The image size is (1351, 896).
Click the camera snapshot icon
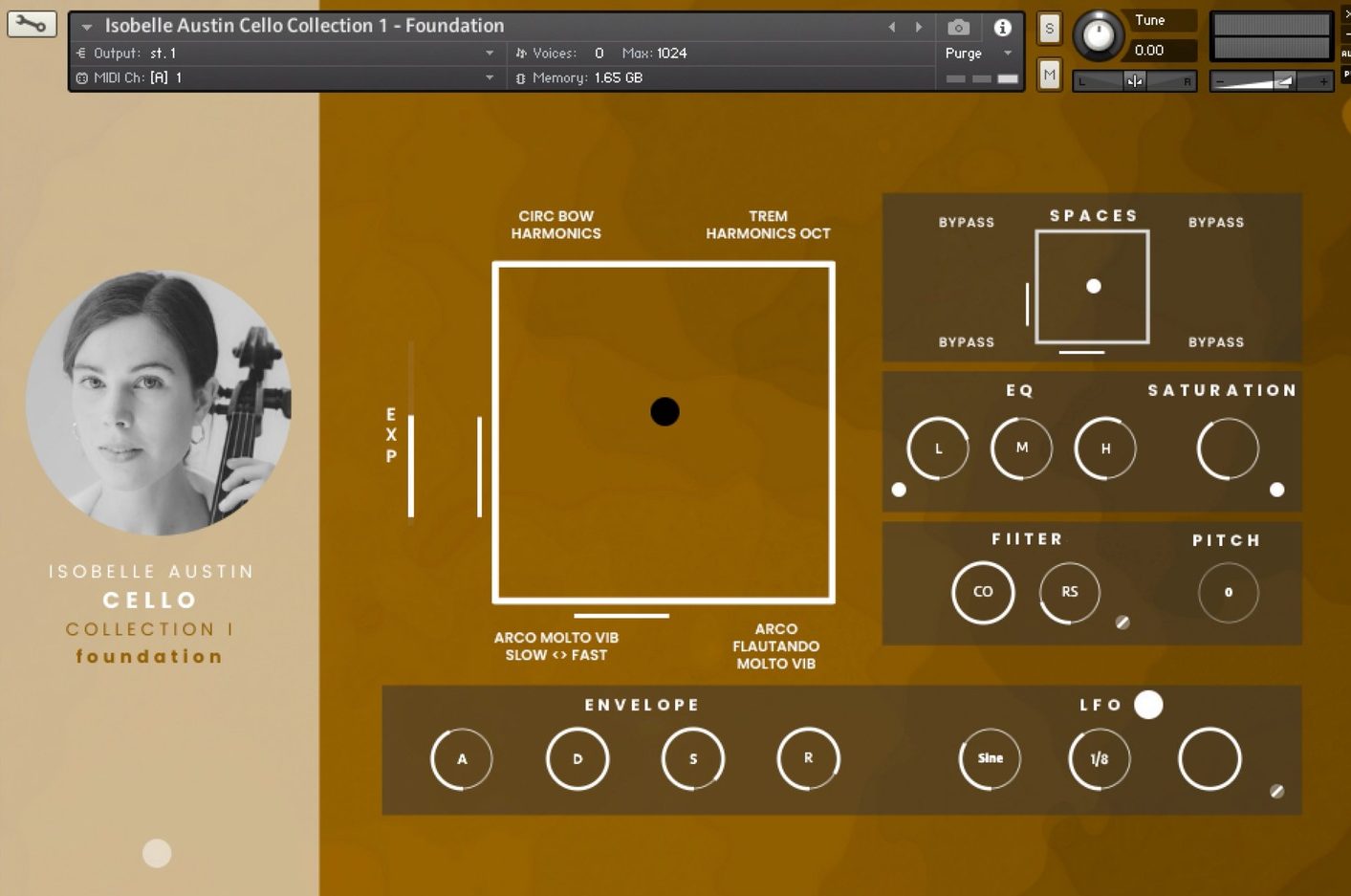pos(958,27)
